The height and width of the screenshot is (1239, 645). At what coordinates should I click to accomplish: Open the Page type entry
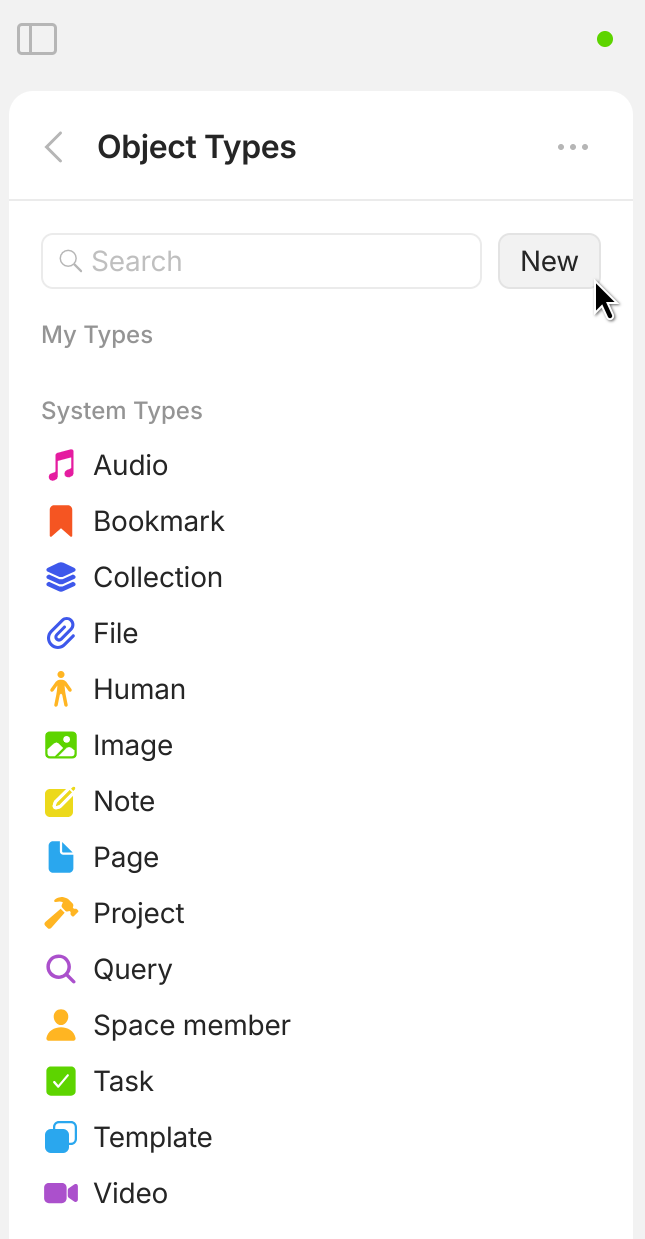pyautogui.click(x=126, y=857)
